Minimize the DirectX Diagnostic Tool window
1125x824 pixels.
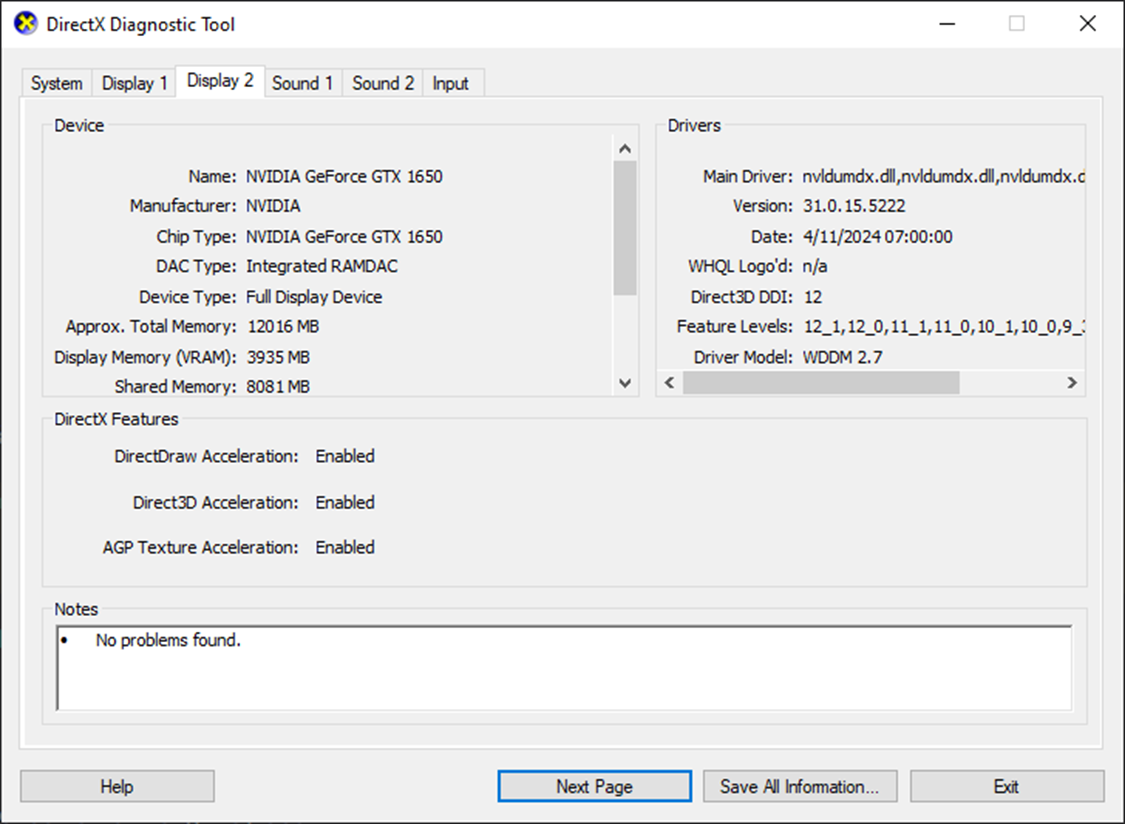point(947,24)
